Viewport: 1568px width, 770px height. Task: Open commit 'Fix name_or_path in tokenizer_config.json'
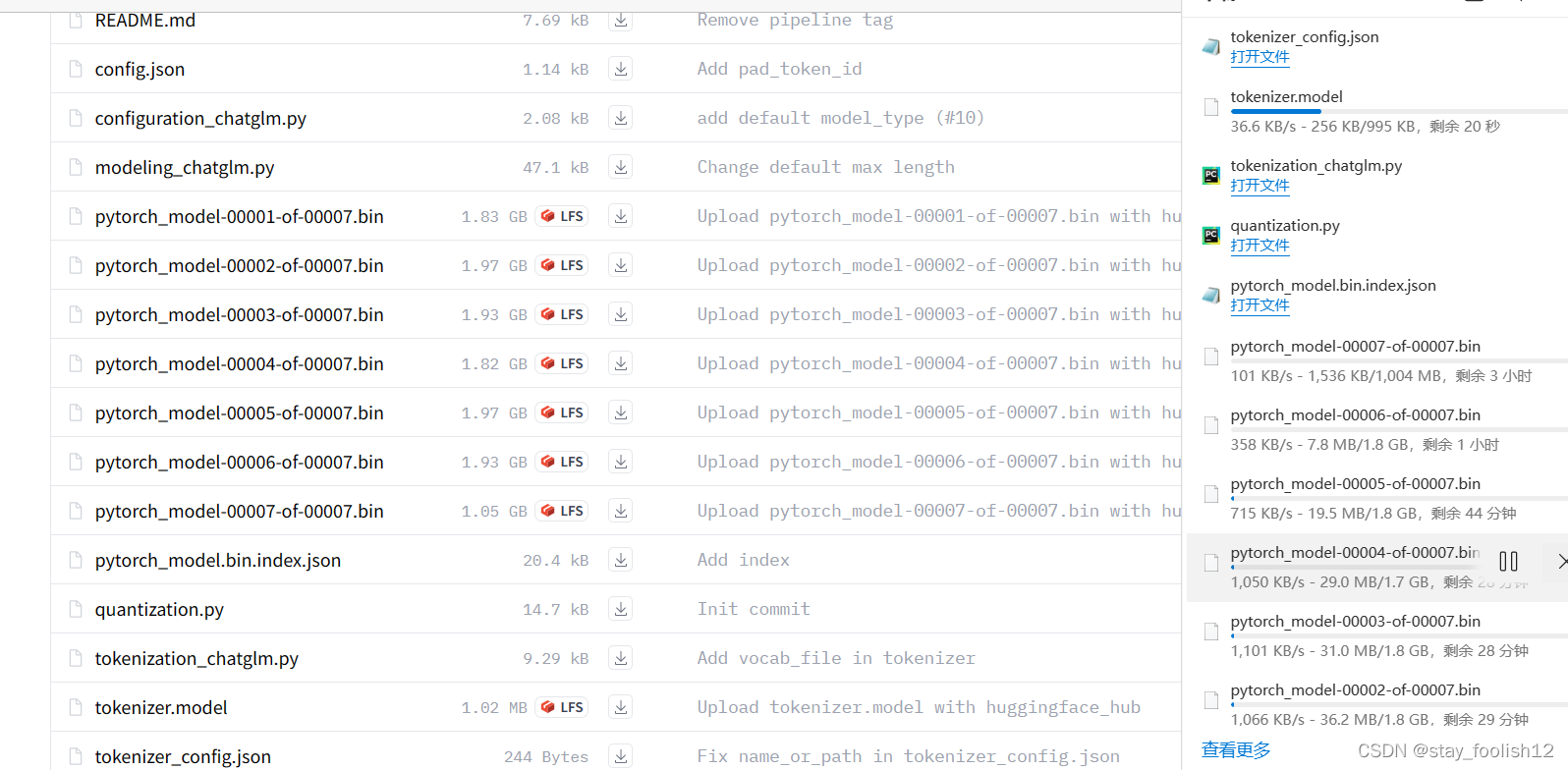(x=909, y=756)
